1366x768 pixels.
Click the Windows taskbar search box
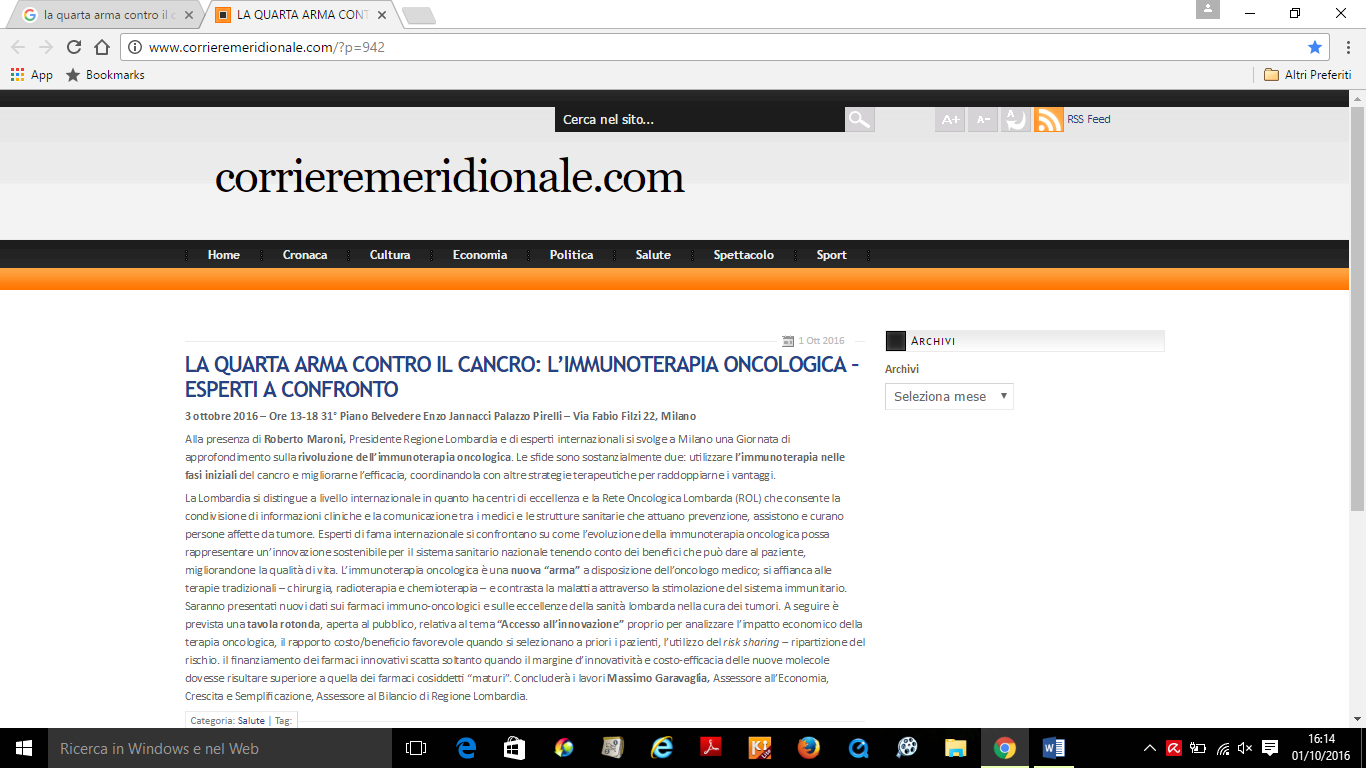tap(220, 748)
